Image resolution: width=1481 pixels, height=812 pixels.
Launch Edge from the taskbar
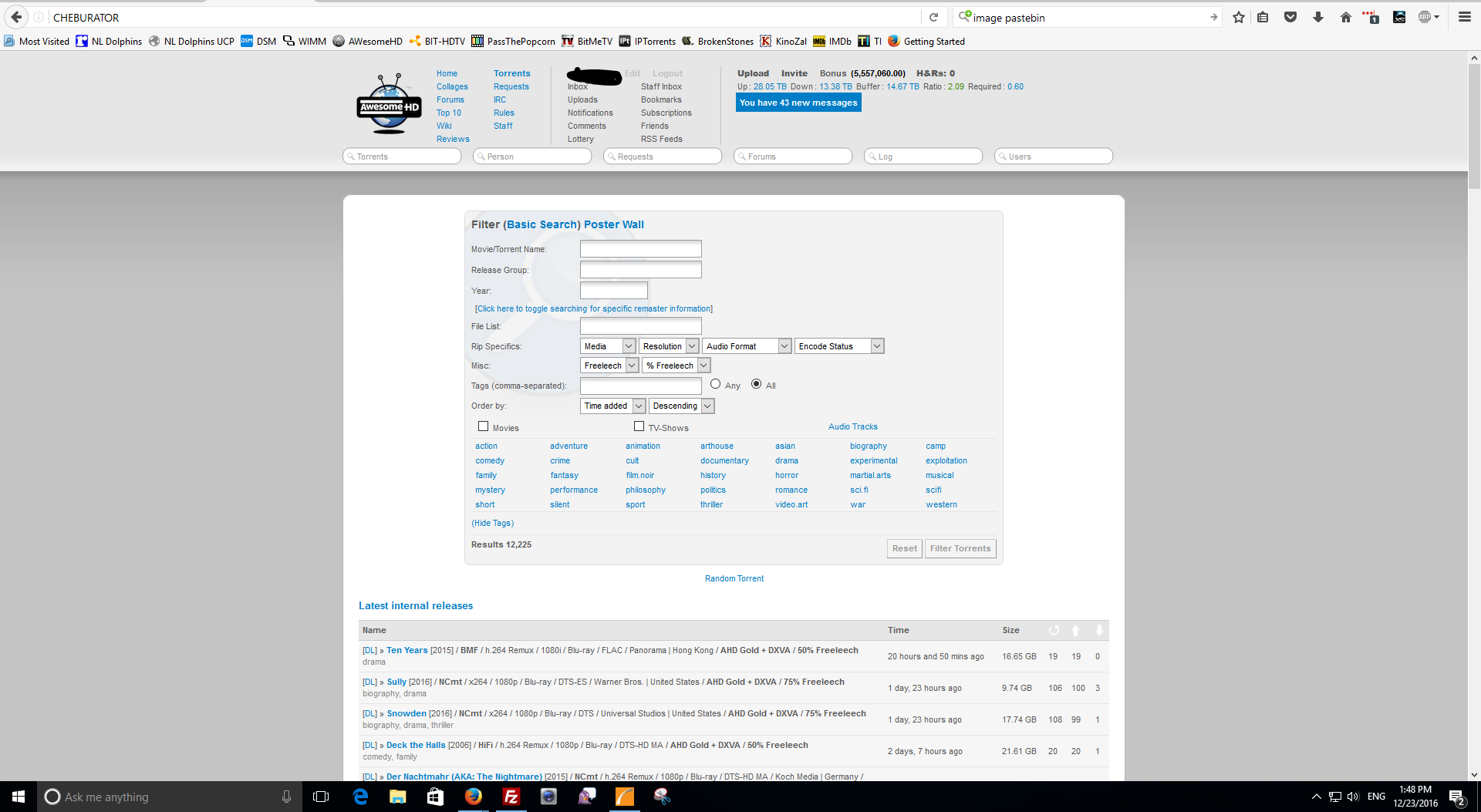tap(360, 797)
